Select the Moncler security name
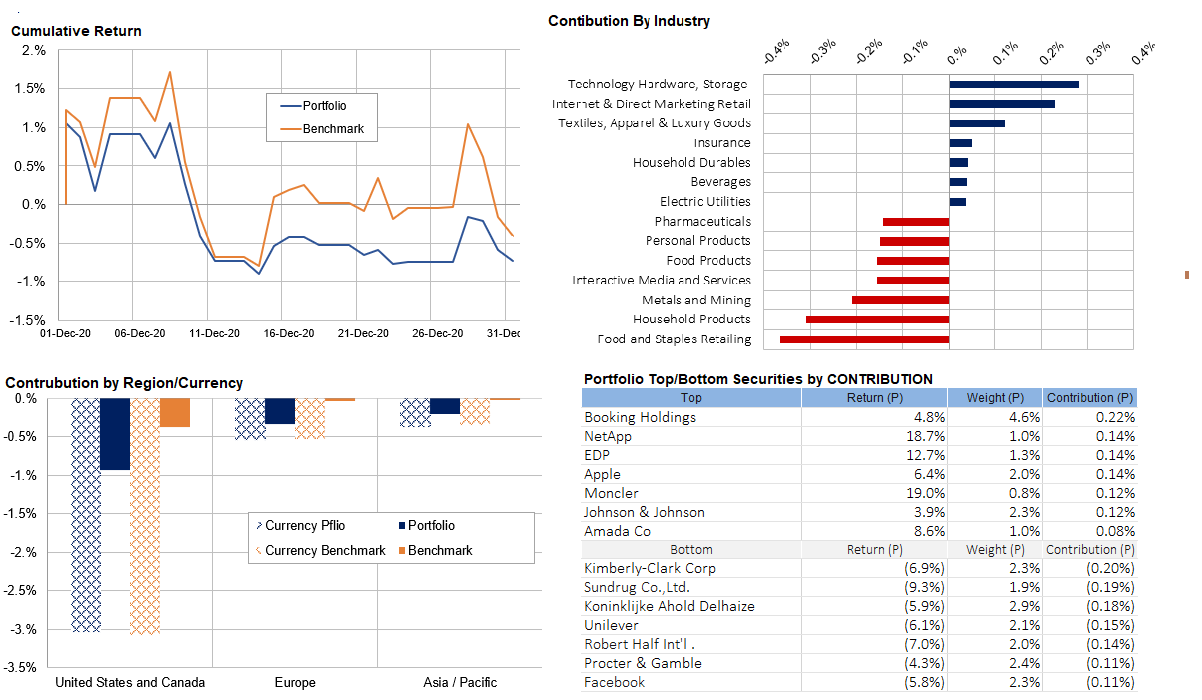The image size is (1202, 700). [x=610, y=493]
